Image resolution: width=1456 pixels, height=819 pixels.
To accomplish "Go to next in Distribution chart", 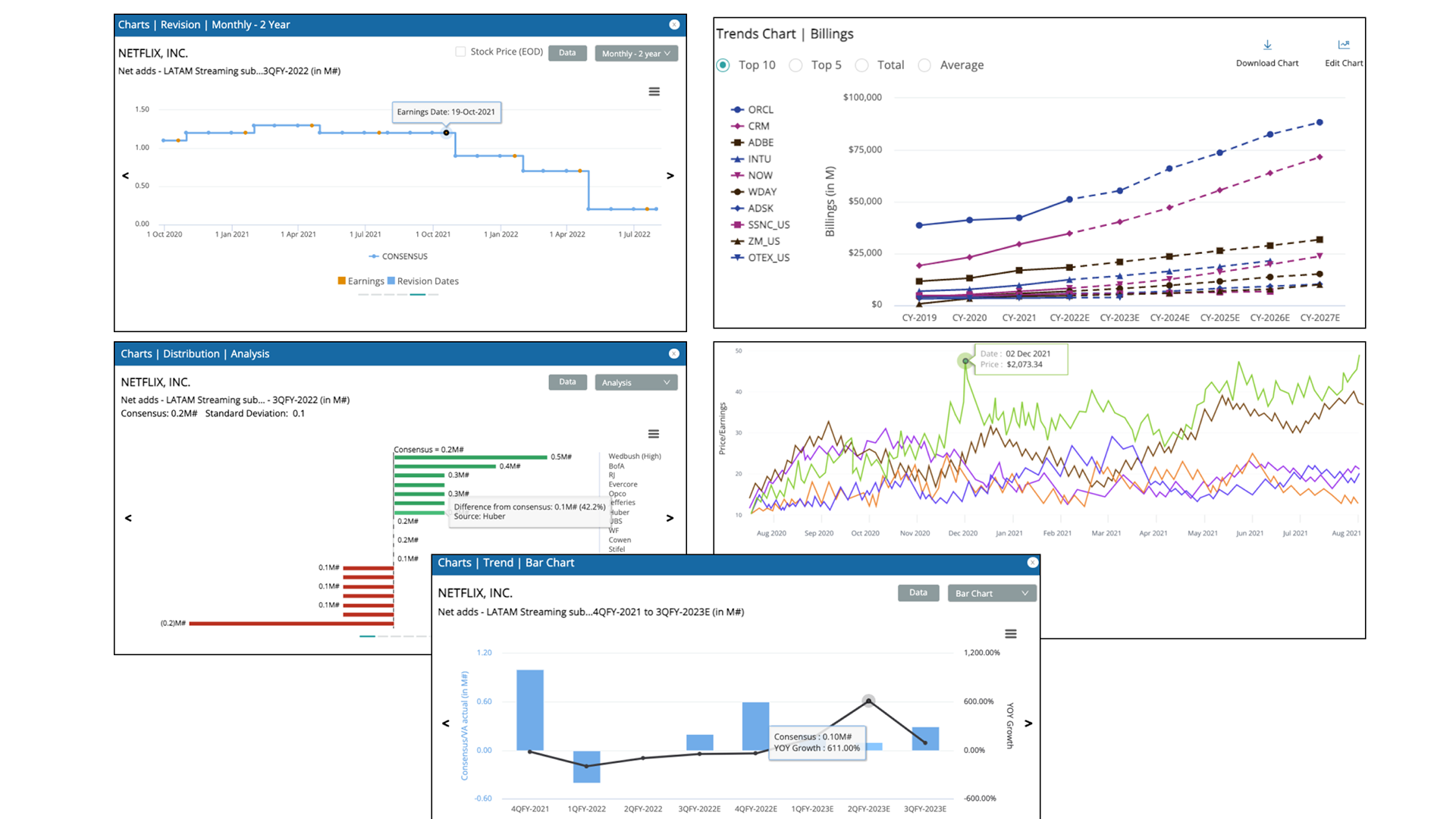I will (670, 519).
